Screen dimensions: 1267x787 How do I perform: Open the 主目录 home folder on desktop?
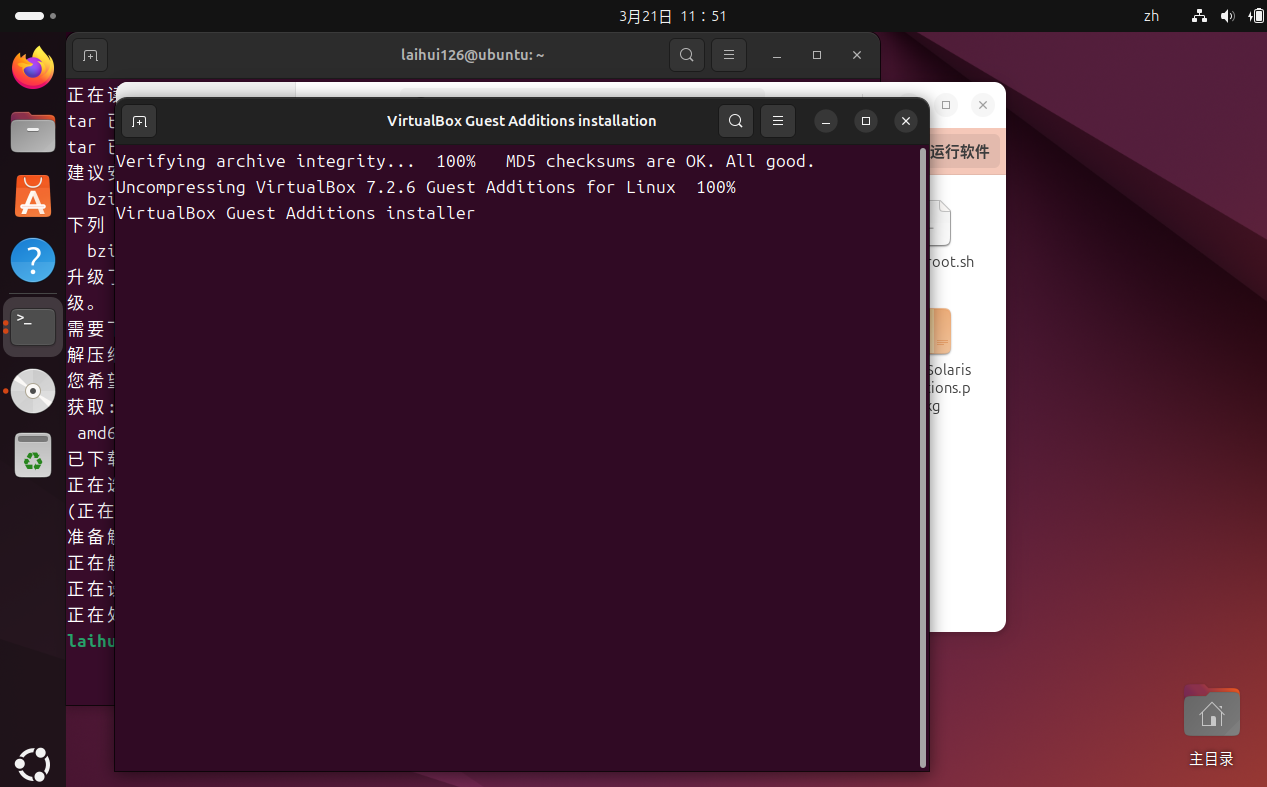(x=1211, y=726)
